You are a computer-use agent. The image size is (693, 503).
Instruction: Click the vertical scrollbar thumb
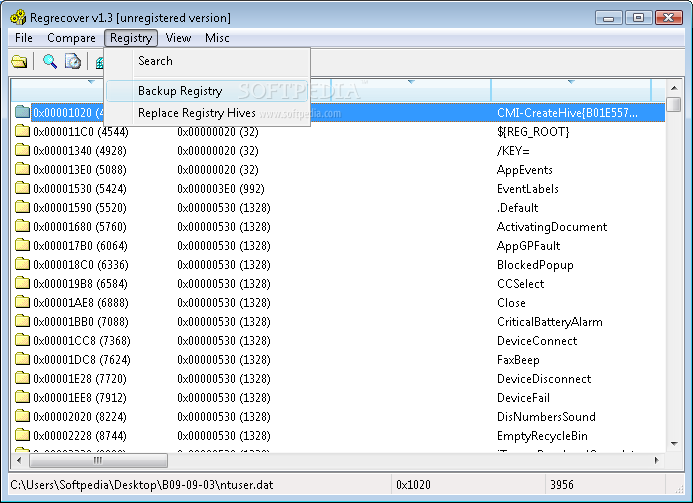pyautogui.click(x=674, y=105)
